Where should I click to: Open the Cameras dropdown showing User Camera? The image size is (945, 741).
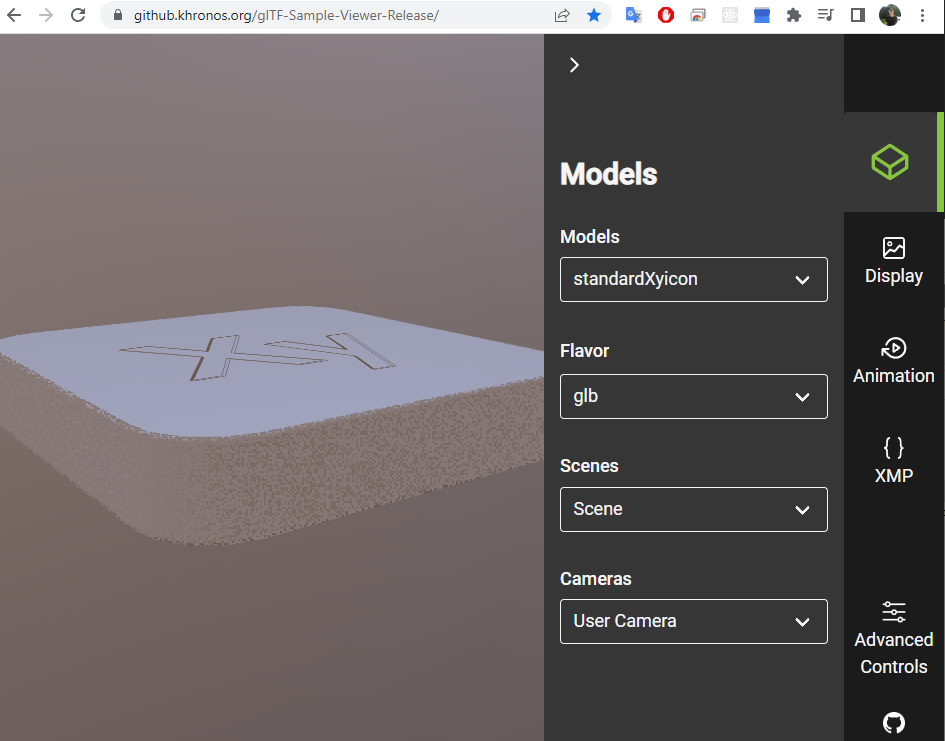tap(693, 621)
